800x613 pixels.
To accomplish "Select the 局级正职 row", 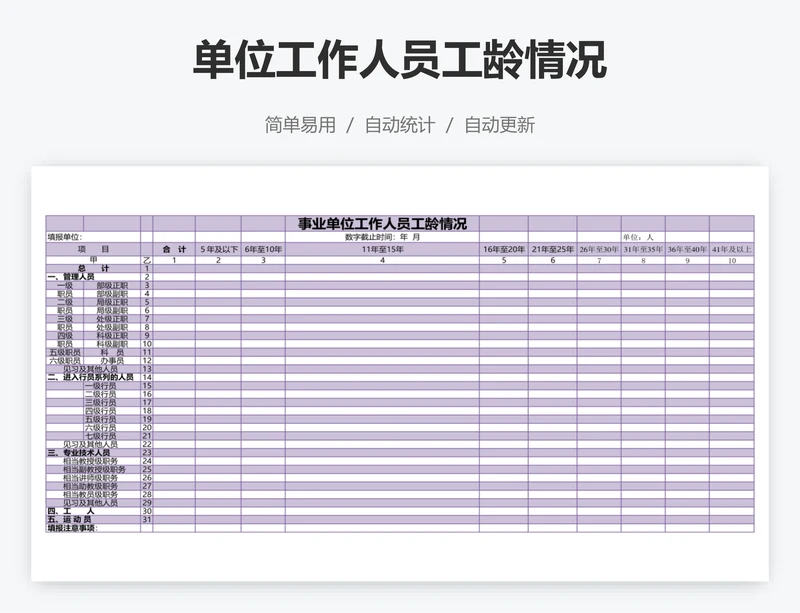I will (x=400, y=302).
